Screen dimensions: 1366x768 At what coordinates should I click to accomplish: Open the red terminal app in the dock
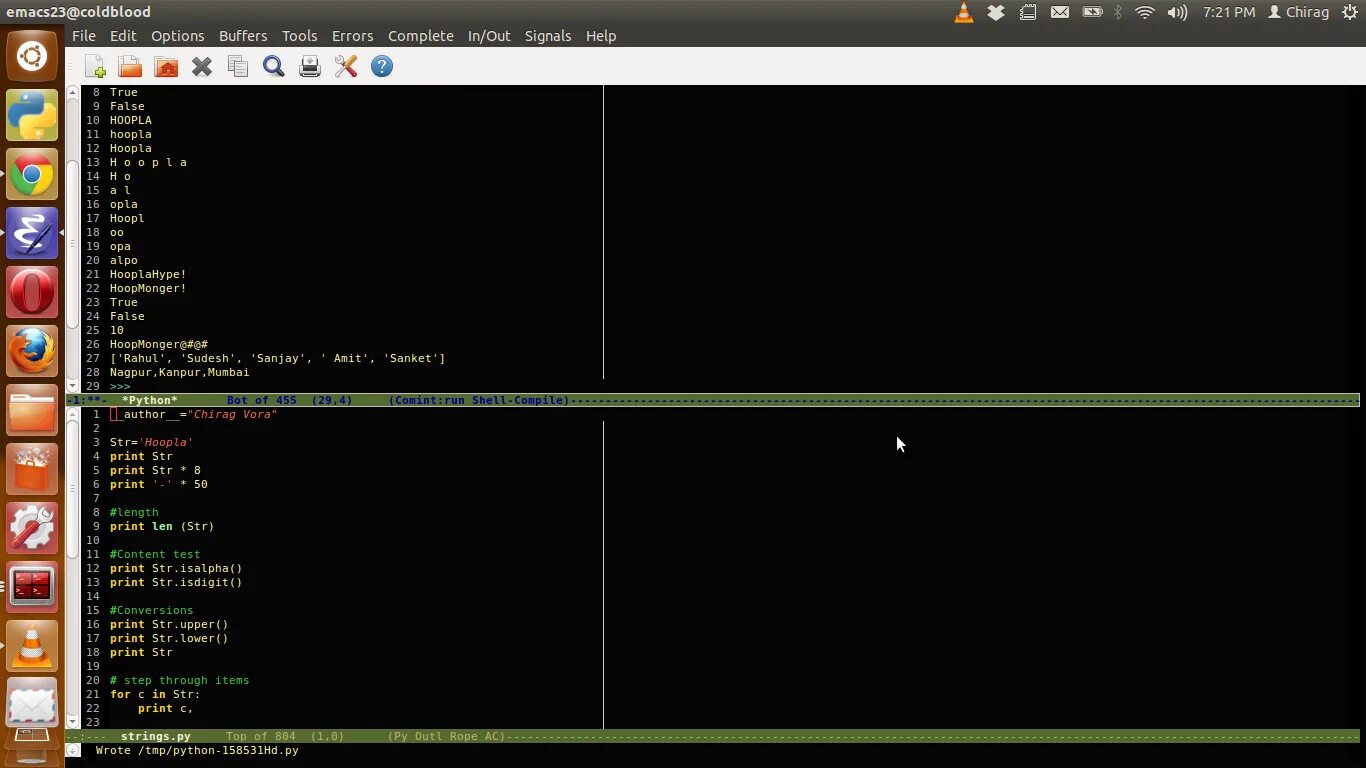(x=32, y=588)
